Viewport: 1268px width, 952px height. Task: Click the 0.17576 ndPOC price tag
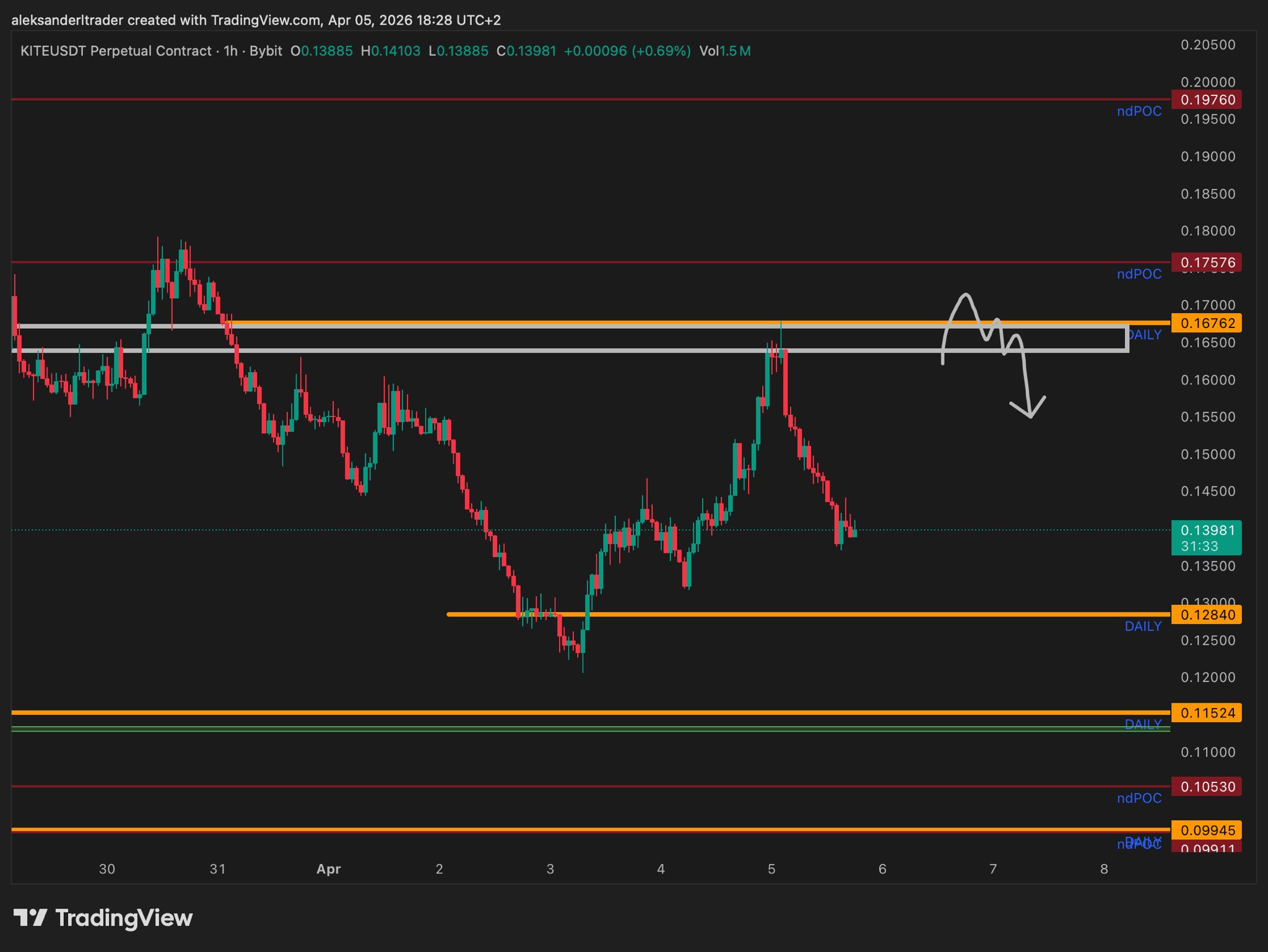[1207, 262]
